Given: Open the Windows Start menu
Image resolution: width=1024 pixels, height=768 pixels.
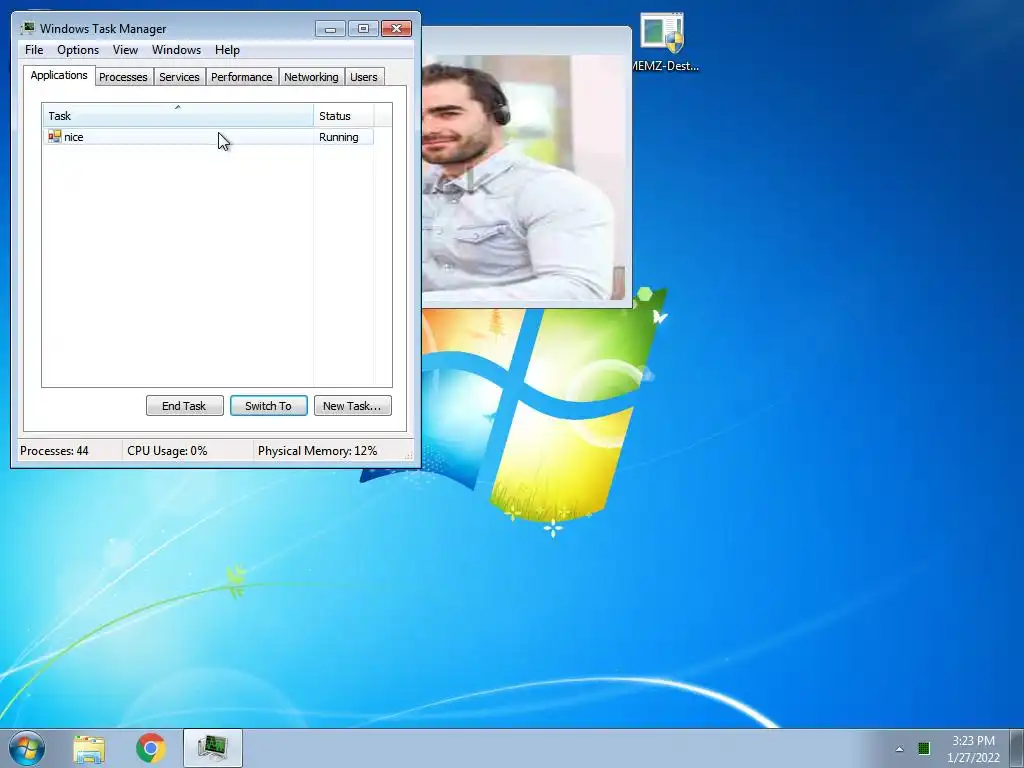Looking at the screenshot, I should (27, 748).
